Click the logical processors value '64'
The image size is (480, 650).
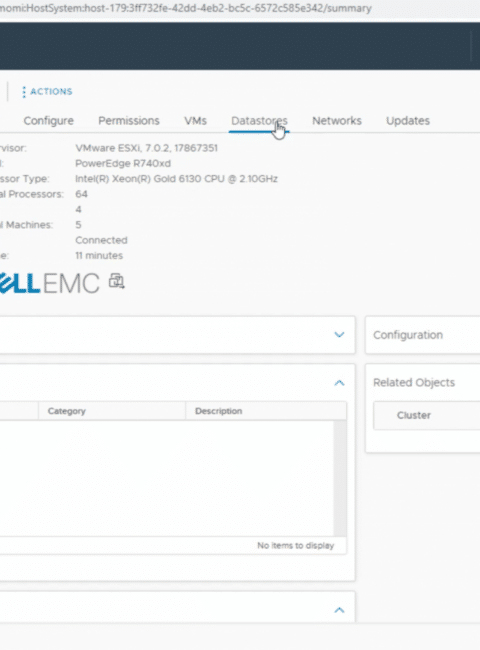(81, 194)
